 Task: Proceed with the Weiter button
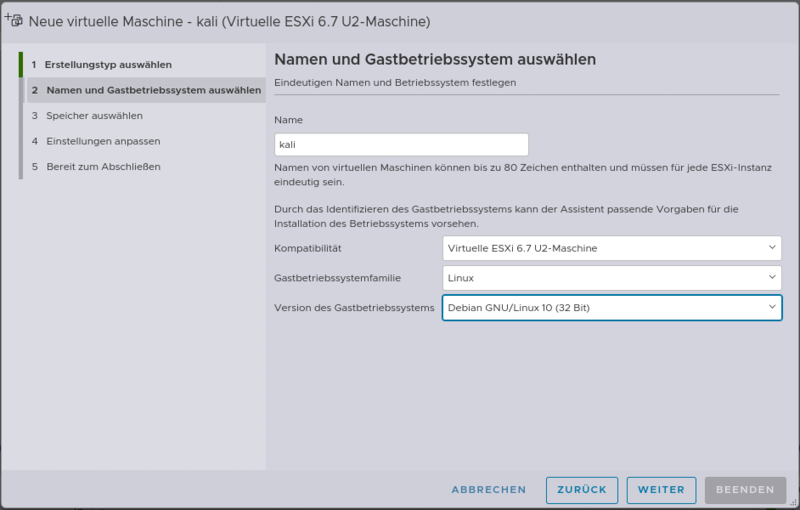tap(661, 490)
